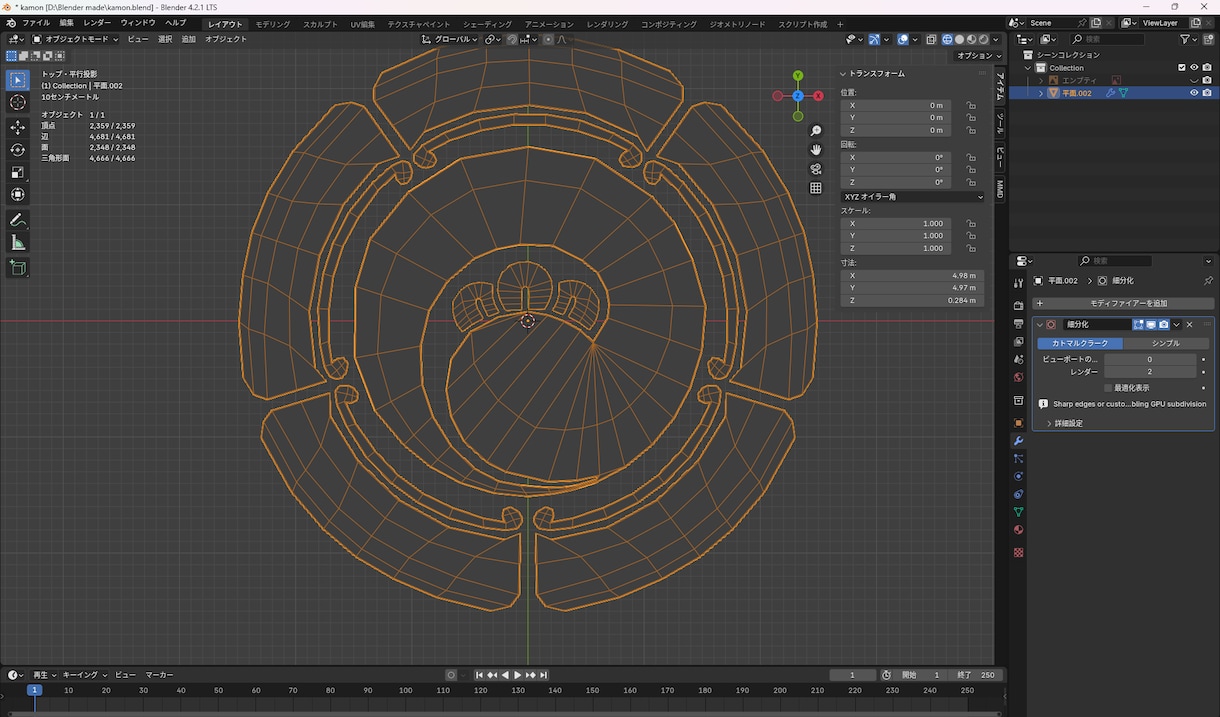Switch to wireframe viewport shading
1220x717 pixels.
pyautogui.click(x=946, y=39)
